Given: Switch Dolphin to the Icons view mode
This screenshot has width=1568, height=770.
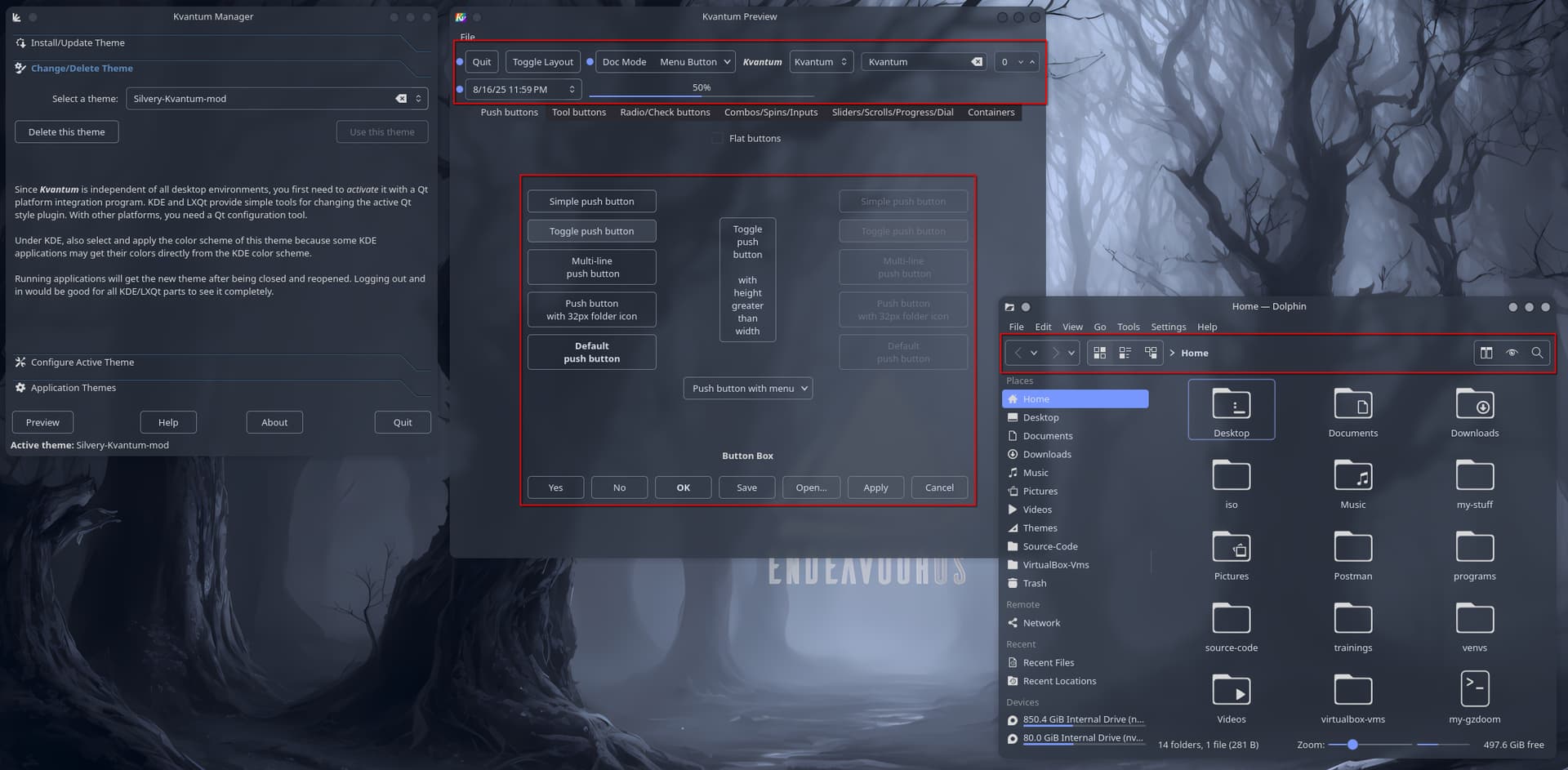Looking at the screenshot, I should [x=1100, y=353].
